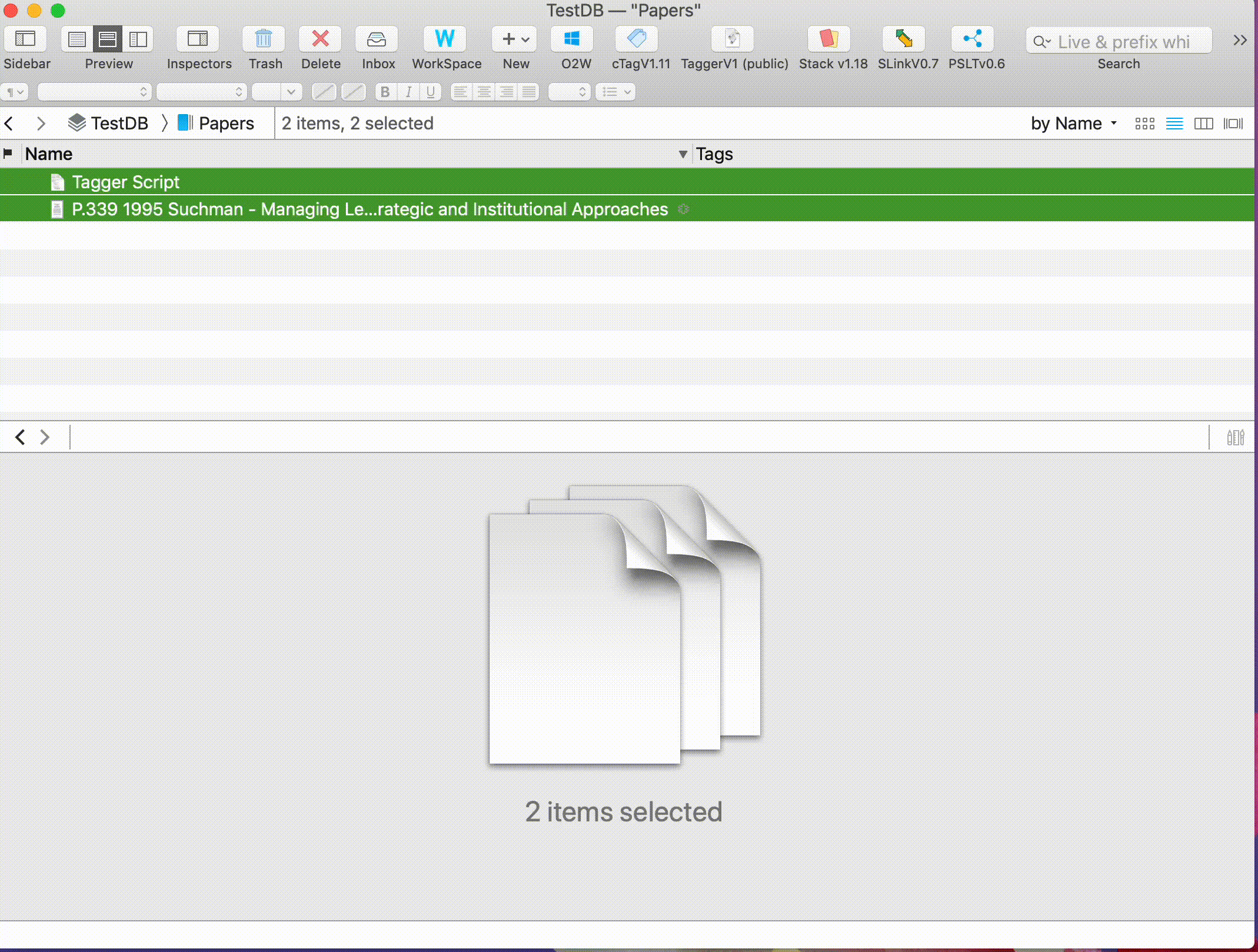Toggle Italic text formatting
The image size is (1258, 952).
coord(408,92)
